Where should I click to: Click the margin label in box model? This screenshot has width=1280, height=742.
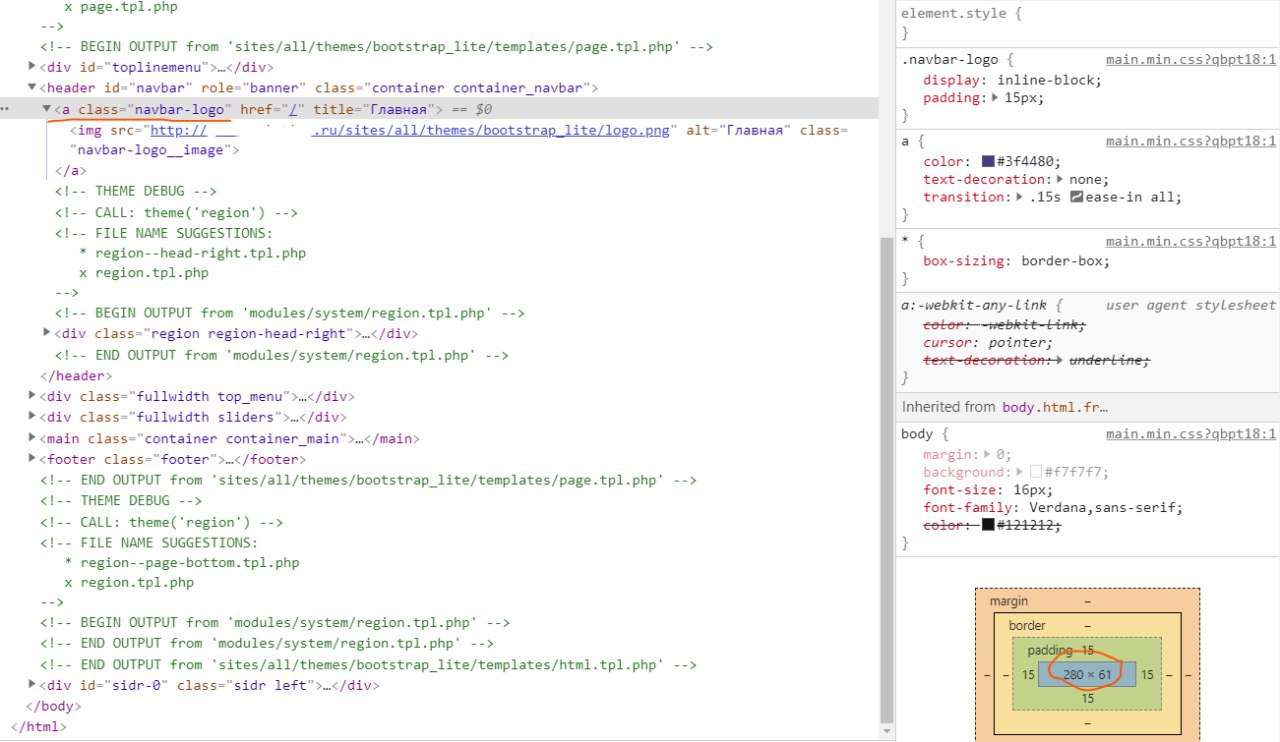point(1008,601)
